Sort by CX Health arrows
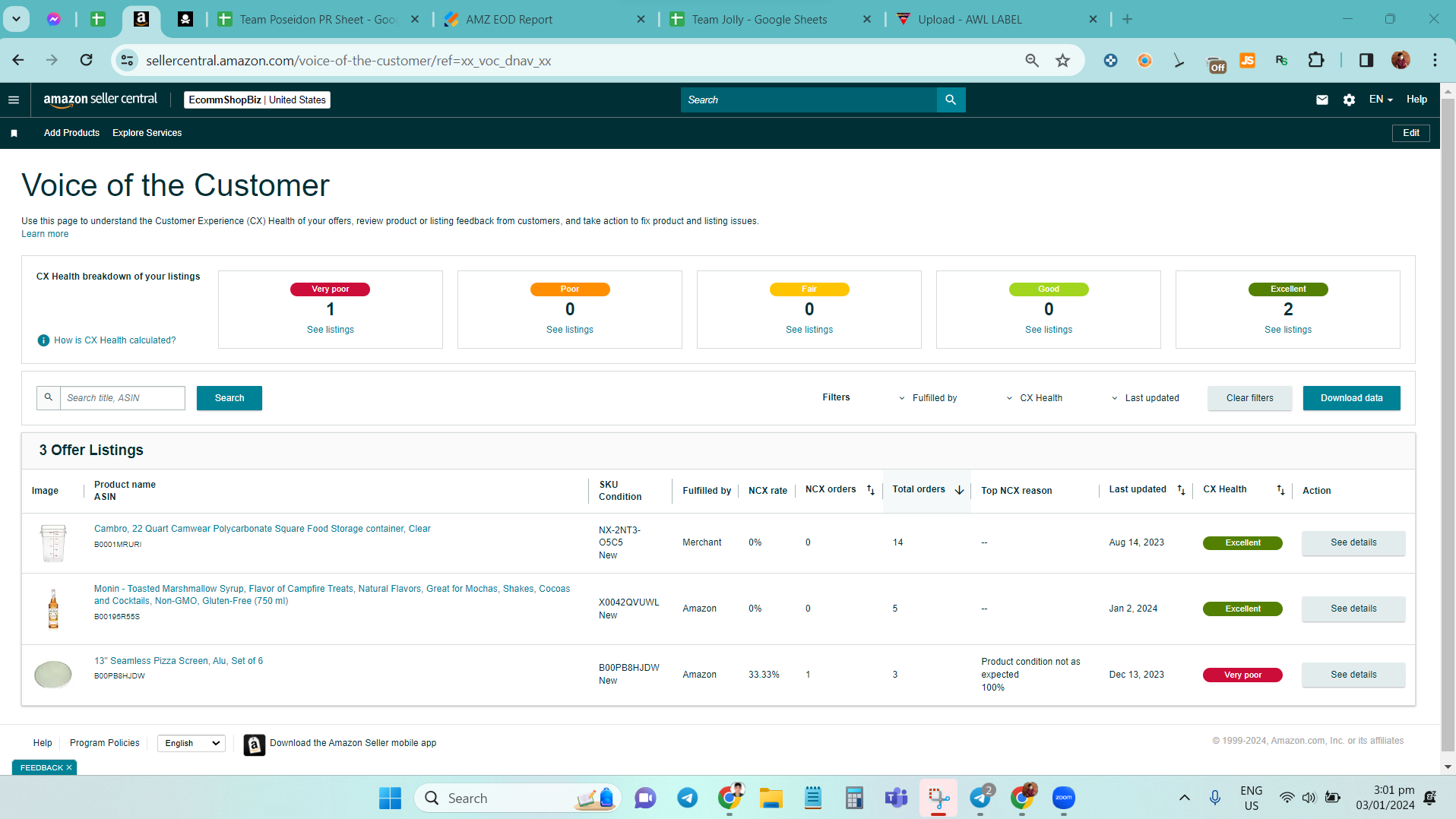Screen dimensions: 1456x819 coord(1280,490)
